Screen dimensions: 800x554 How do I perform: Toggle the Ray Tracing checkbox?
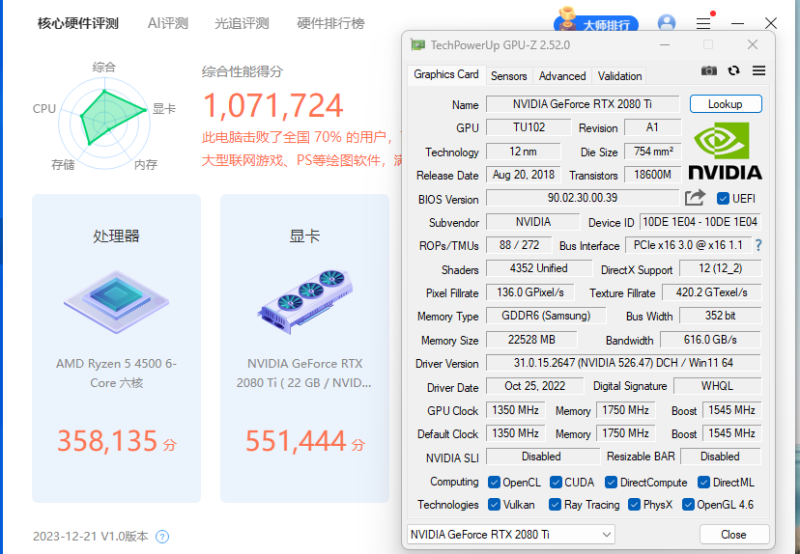[x=555, y=505]
